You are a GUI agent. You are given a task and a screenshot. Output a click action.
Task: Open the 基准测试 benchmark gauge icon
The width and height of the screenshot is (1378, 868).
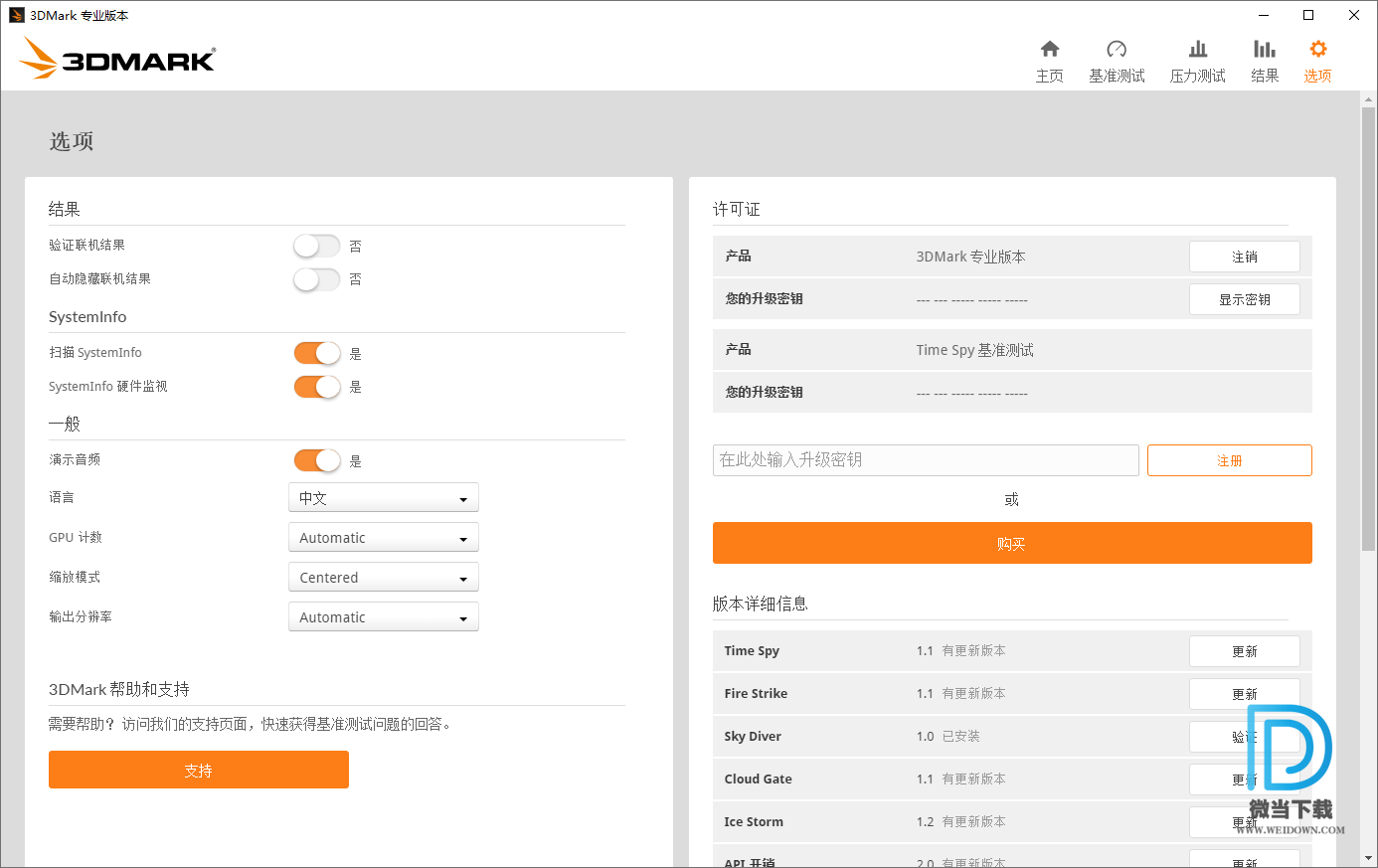coord(1117,50)
